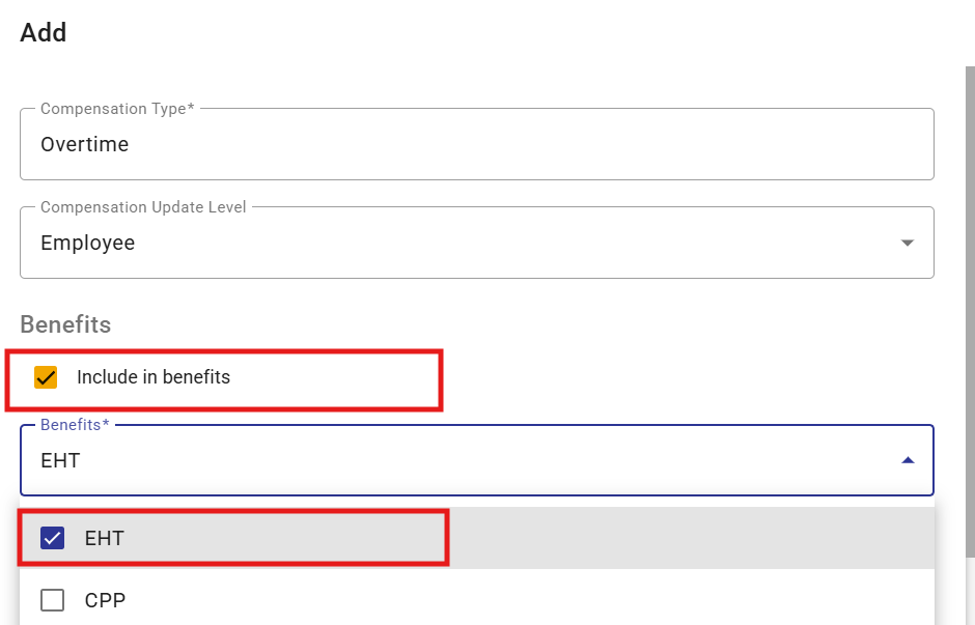Click the Employee selected value text
Screen dimensions: 975x625
click(88, 243)
